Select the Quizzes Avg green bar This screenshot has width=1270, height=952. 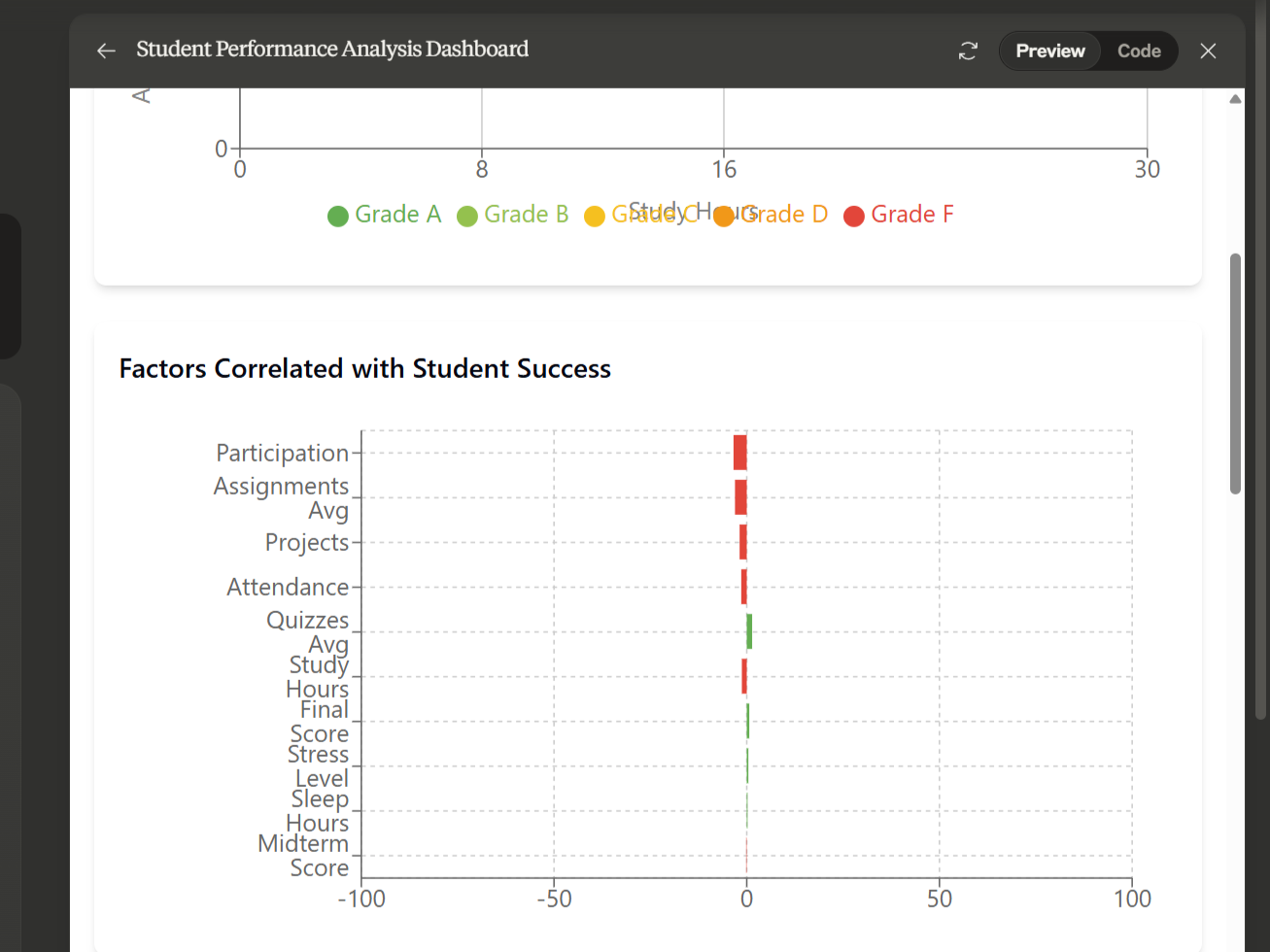coord(749,631)
